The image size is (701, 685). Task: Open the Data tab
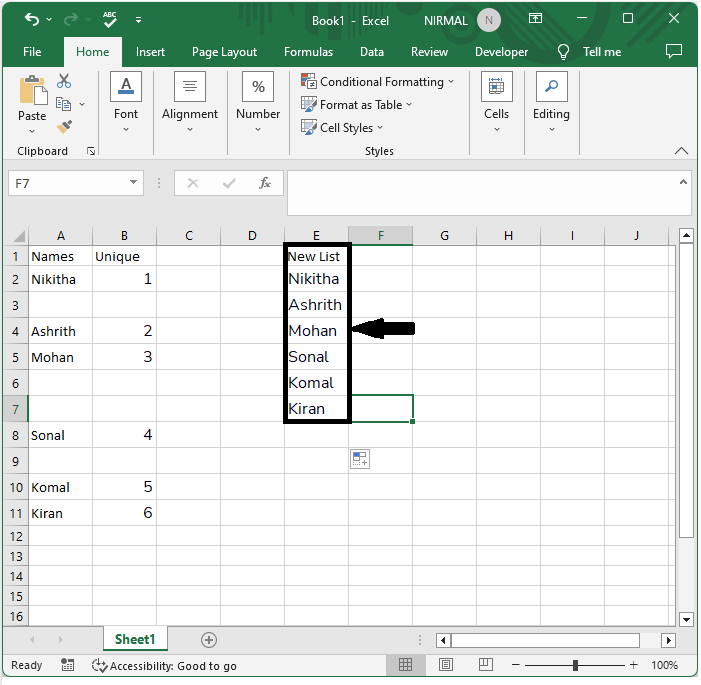[372, 52]
